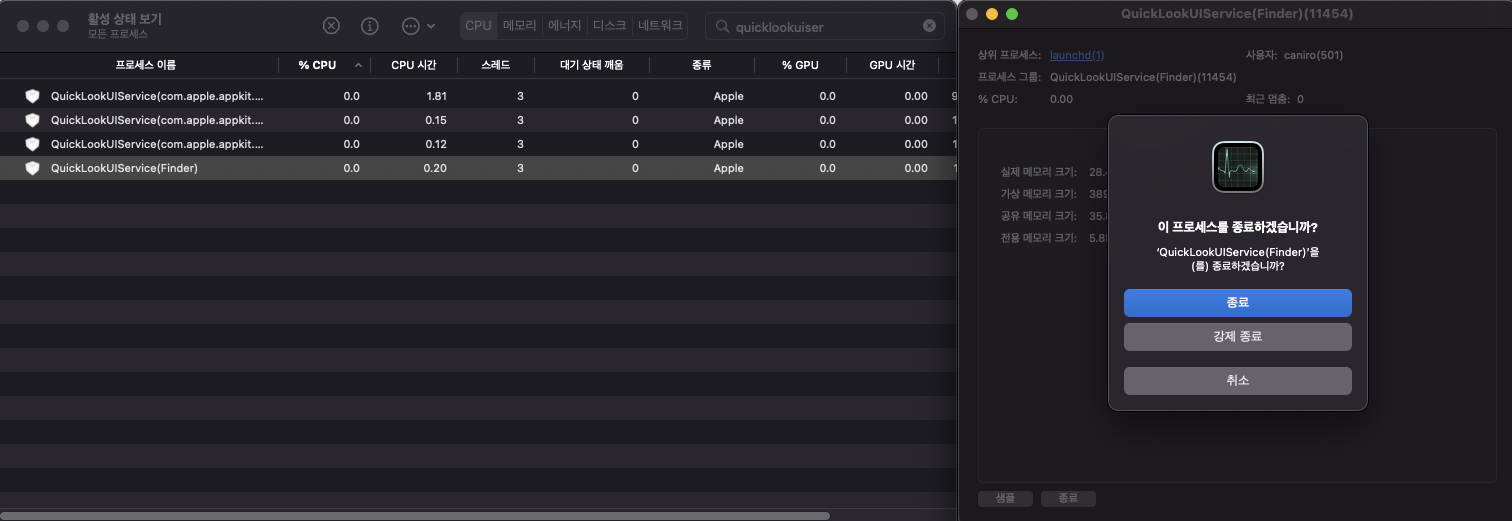Click the 실제 메모리 크기 label
Screen dimensions: 1512x521
(1038, 172)
